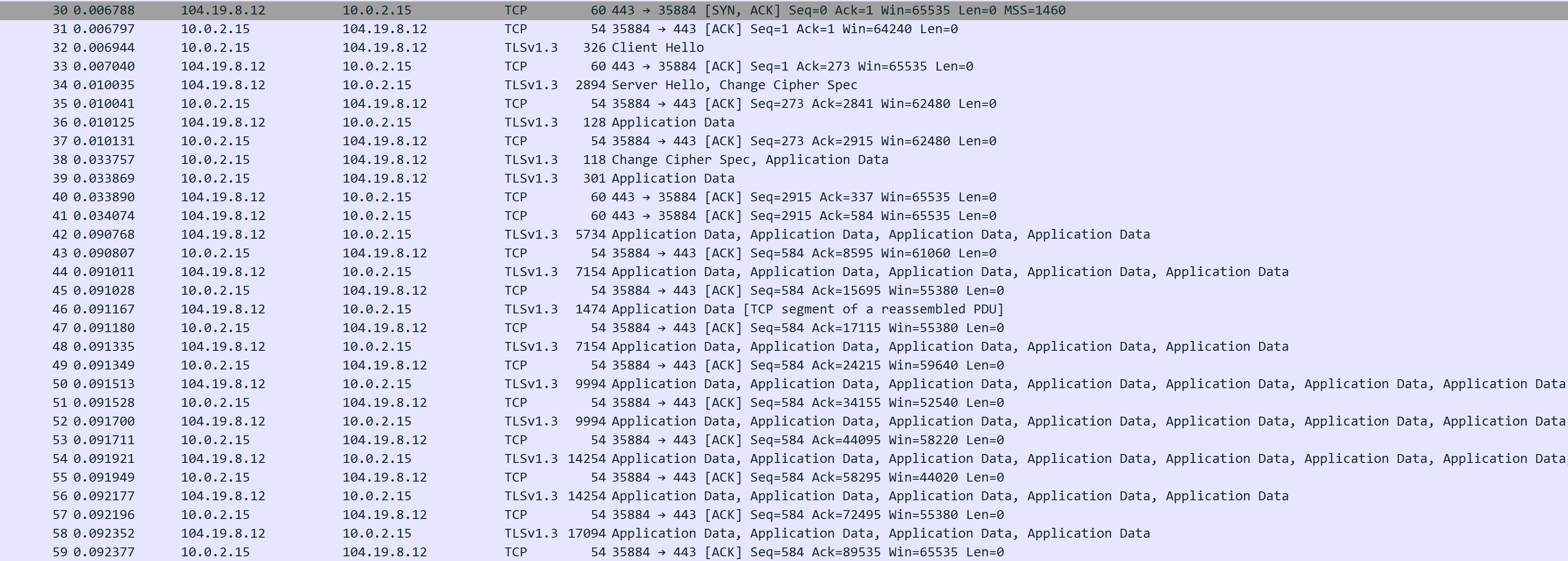
Task: Select packet 39 Application Data length 301
Action: (x=784, y=178)
